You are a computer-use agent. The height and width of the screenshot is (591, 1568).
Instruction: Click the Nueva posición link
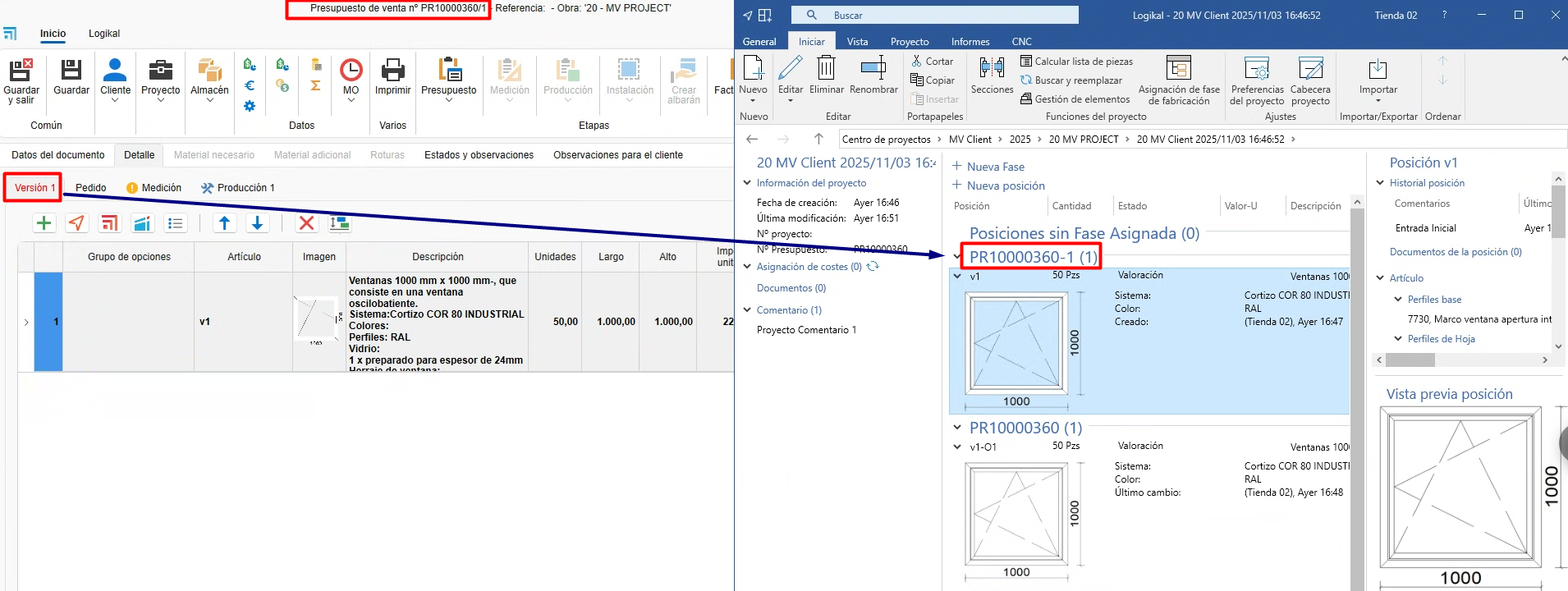[1005, 186]
